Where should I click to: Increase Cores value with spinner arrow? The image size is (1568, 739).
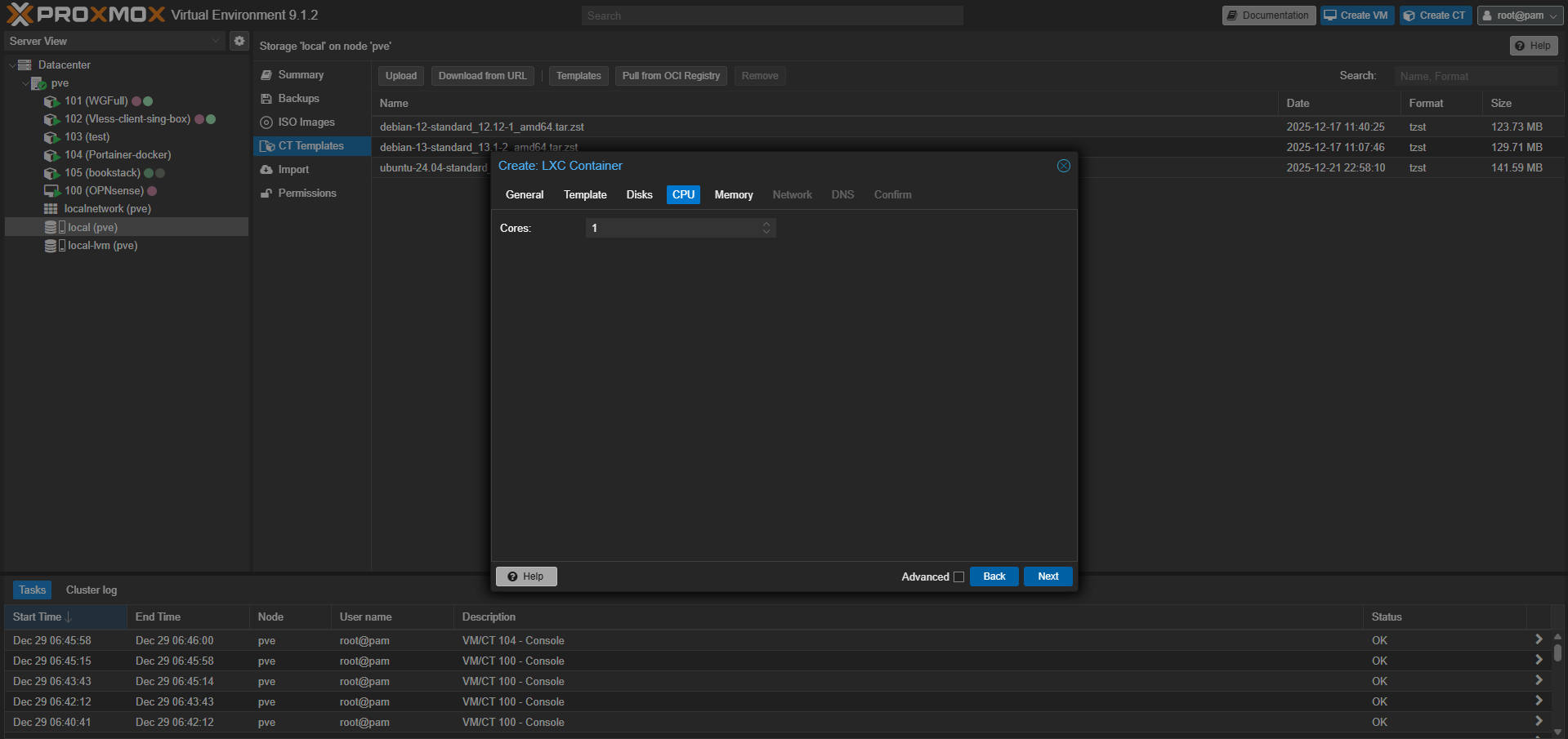[x=766, y=224]
